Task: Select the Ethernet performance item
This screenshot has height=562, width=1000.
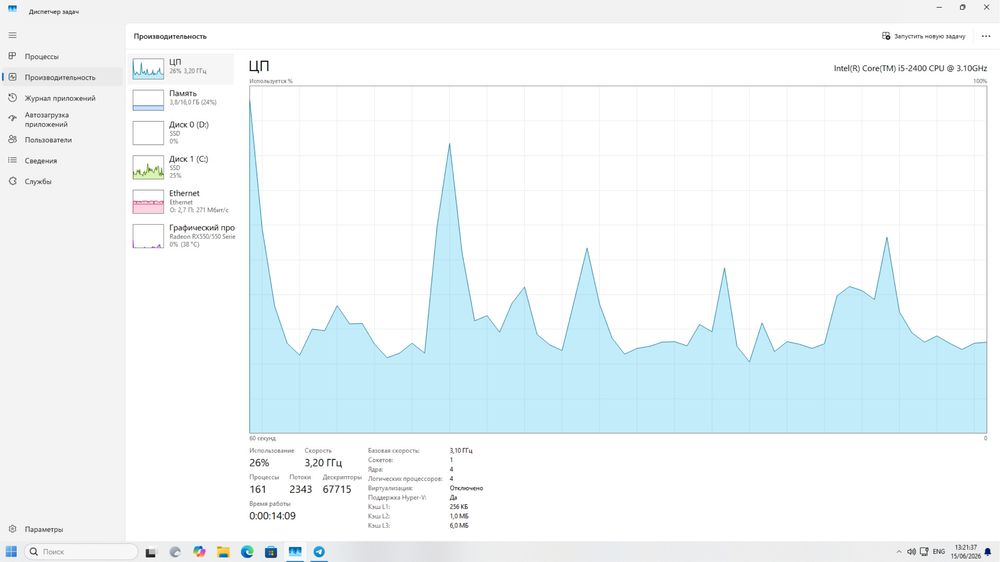Action: pos(182,201)
